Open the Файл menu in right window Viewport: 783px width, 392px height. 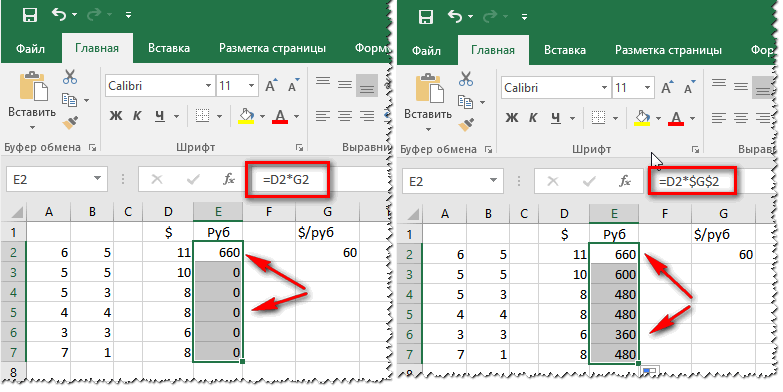pos(426,50)
